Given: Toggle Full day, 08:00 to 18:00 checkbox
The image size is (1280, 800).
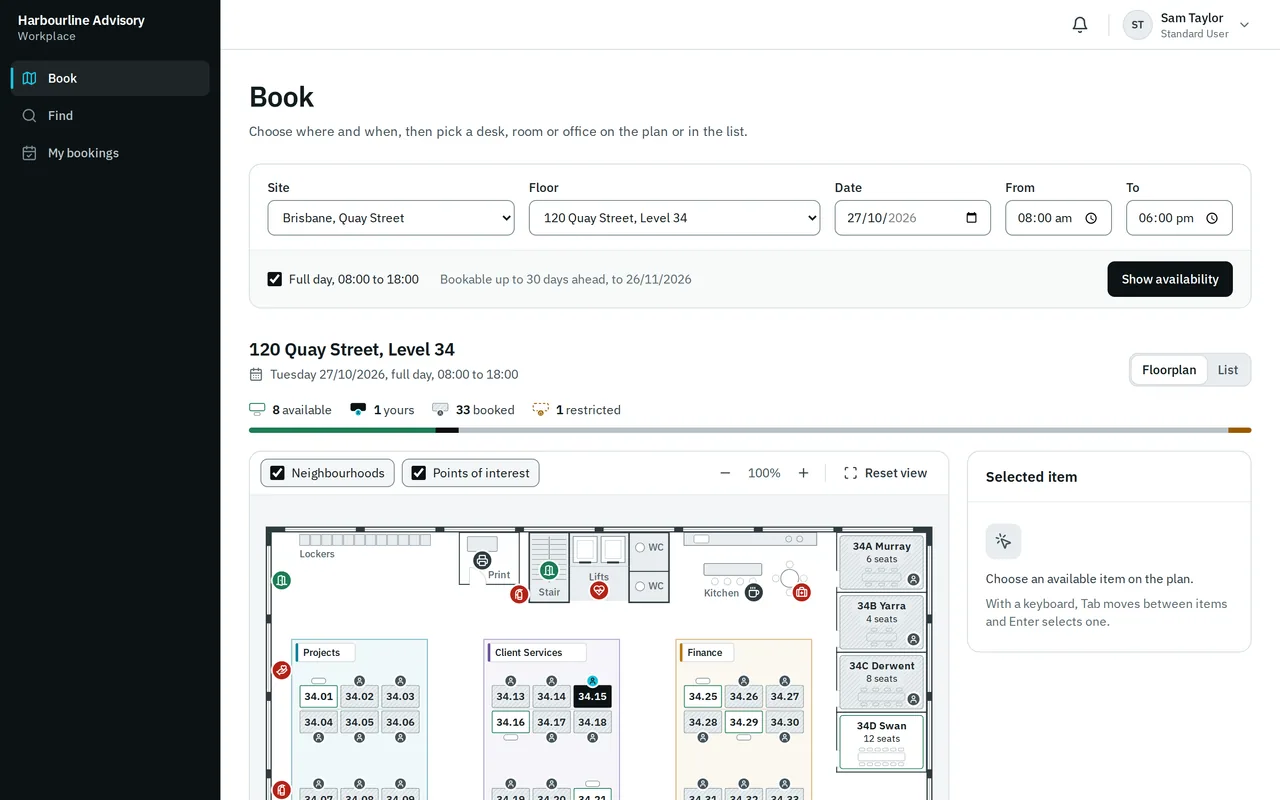Looking at the screenshot, I should (275, 279).
